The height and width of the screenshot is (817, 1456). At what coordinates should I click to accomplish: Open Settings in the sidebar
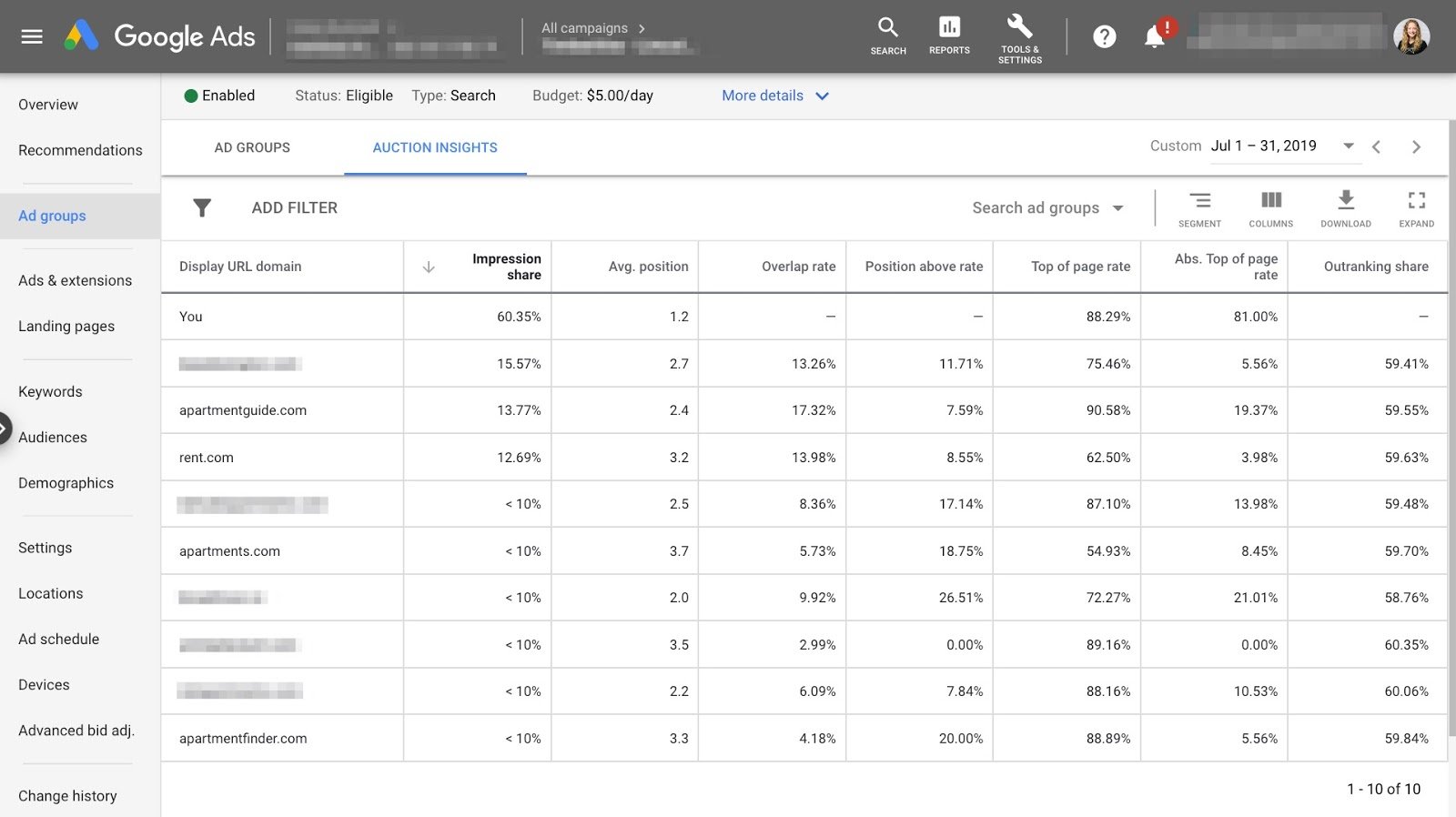[45, 548]
